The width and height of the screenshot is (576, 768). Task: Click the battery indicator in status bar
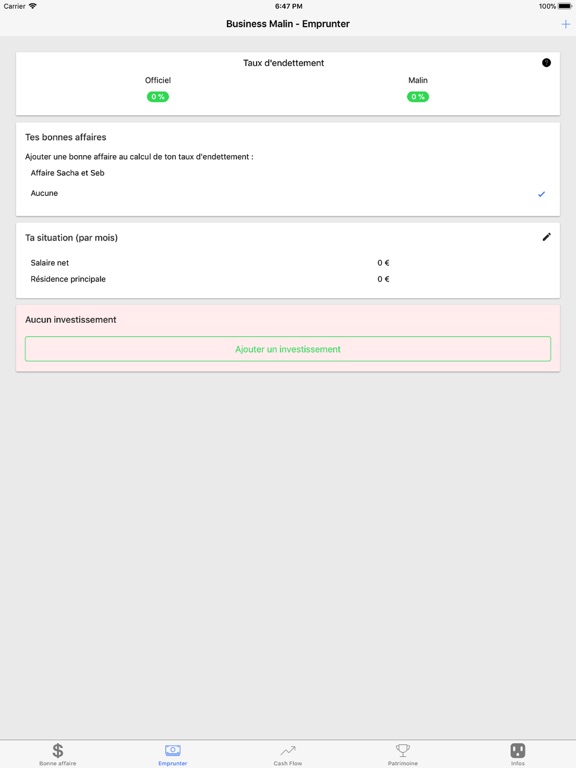[565, 6]
